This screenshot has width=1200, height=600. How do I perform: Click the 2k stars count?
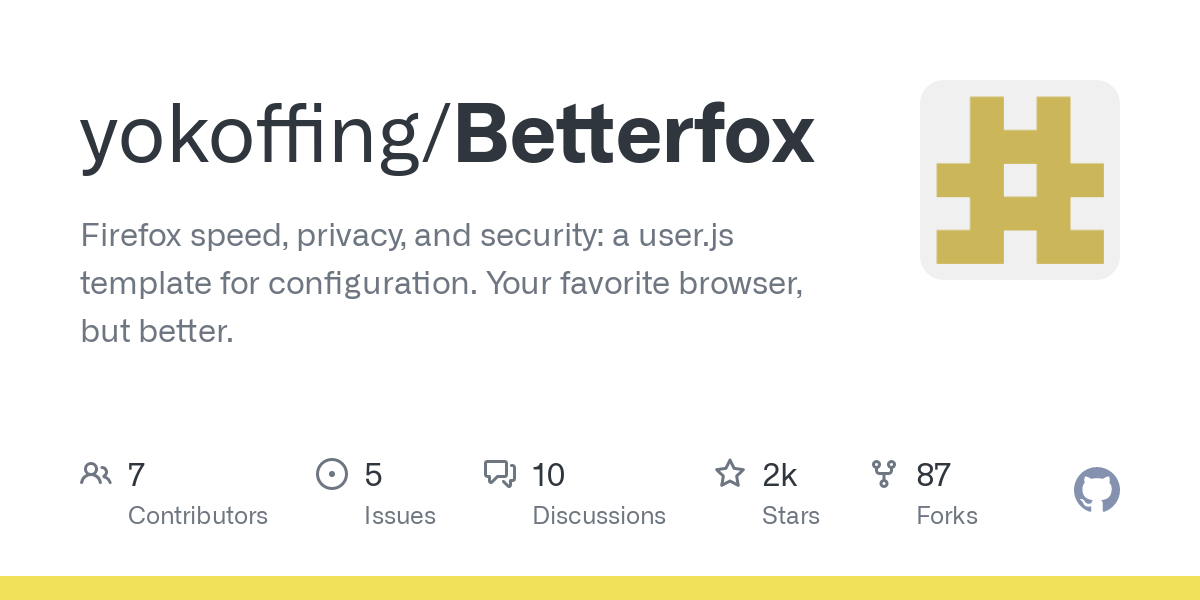pos(780,474)
